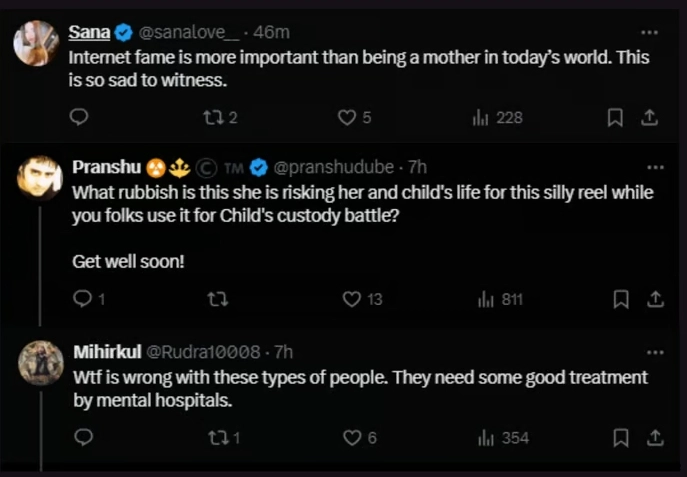Share Sana's tweet

pos(650,118)
